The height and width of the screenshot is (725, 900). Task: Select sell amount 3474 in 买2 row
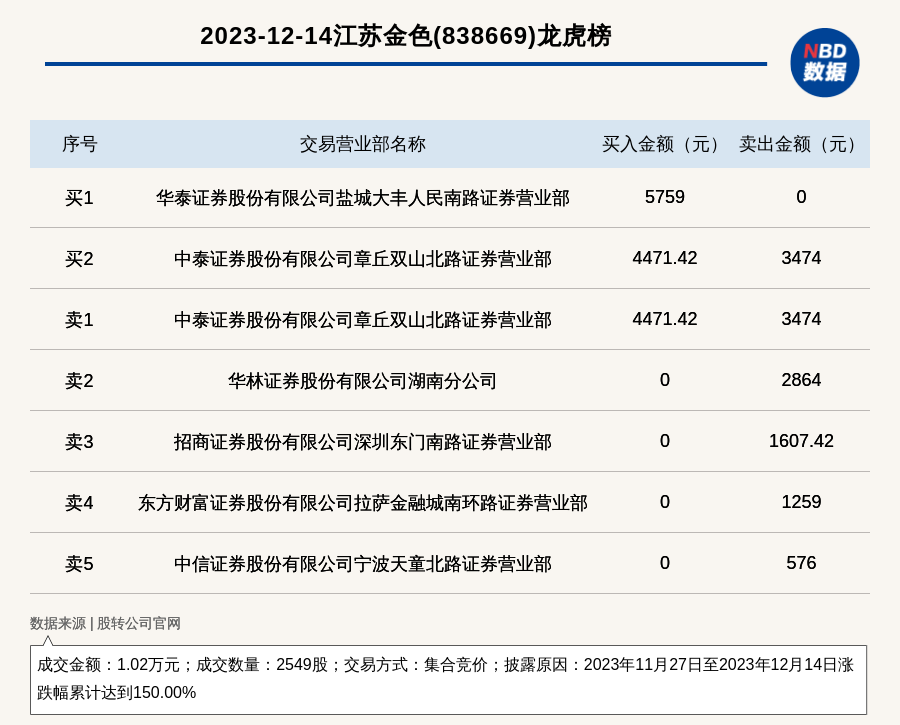click(x=801, y=258)
